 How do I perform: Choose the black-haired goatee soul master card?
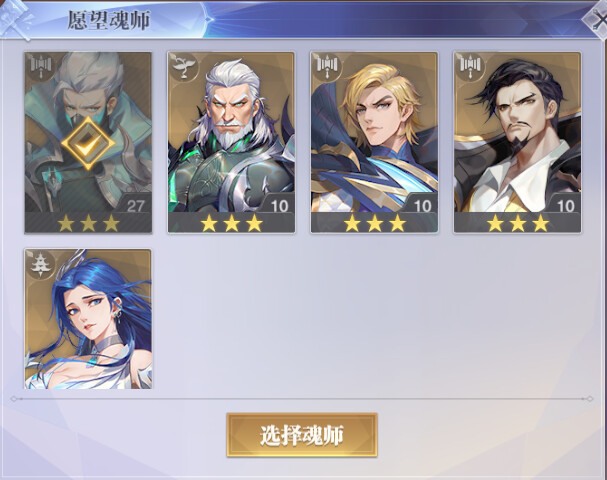[518, 142]
